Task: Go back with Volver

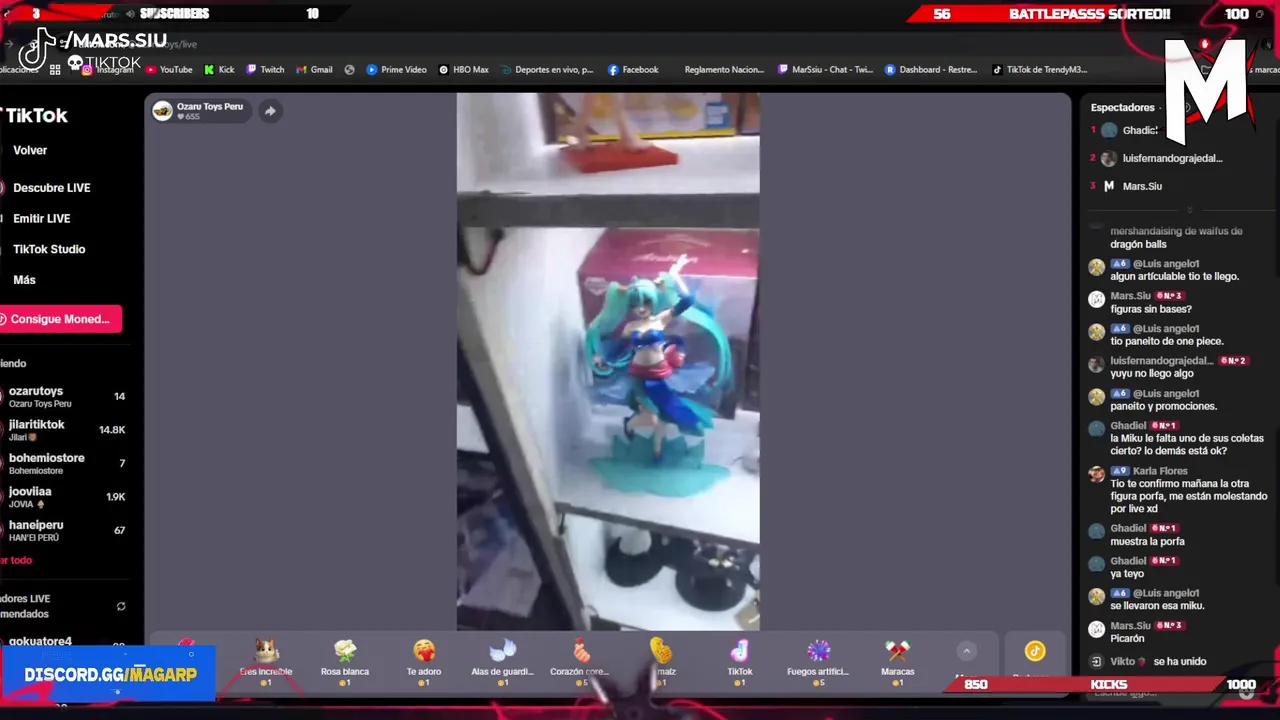Action: tap(30, 150)
